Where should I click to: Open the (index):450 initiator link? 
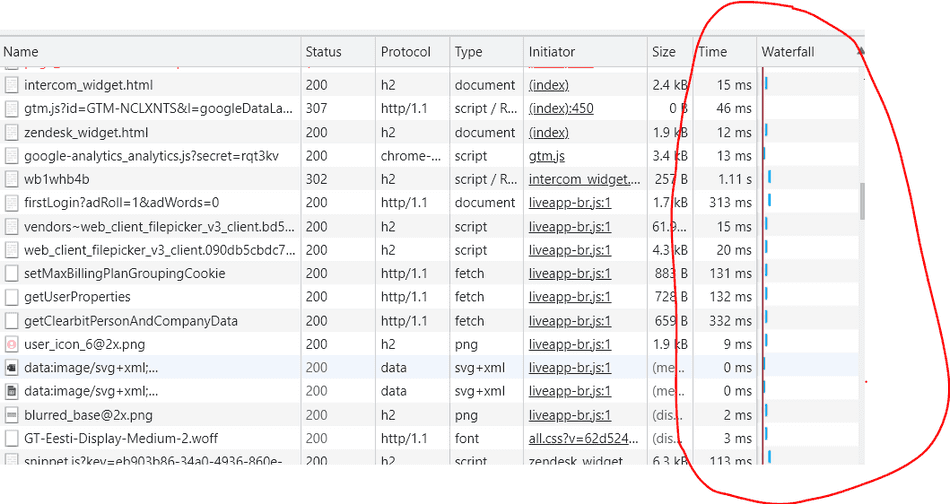(561, 108)
